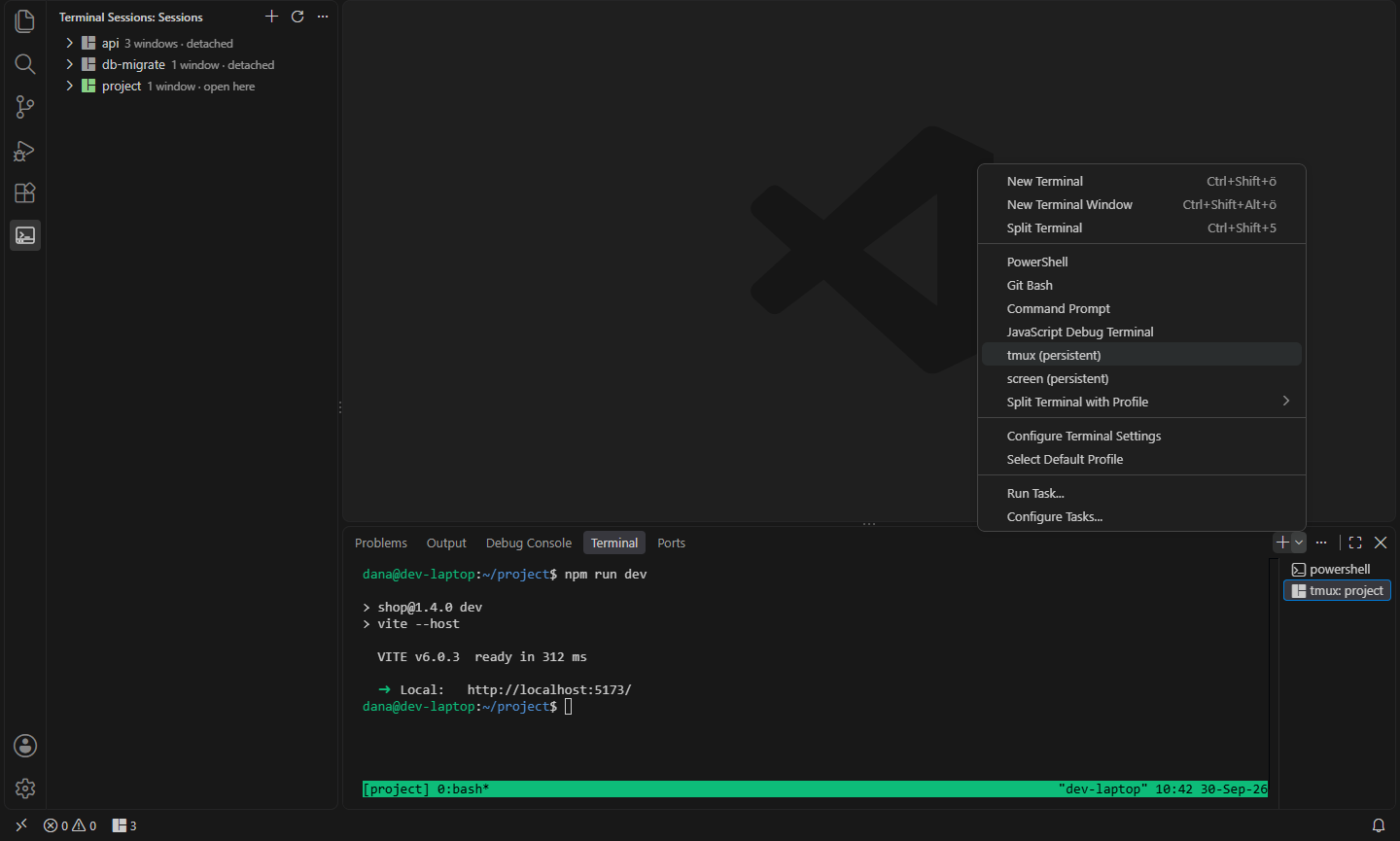This screenshot has width=1400, height=841.
Task: Refresh the Terminal Sessions list
Action: pyautogui.click(x=297, y=17)
